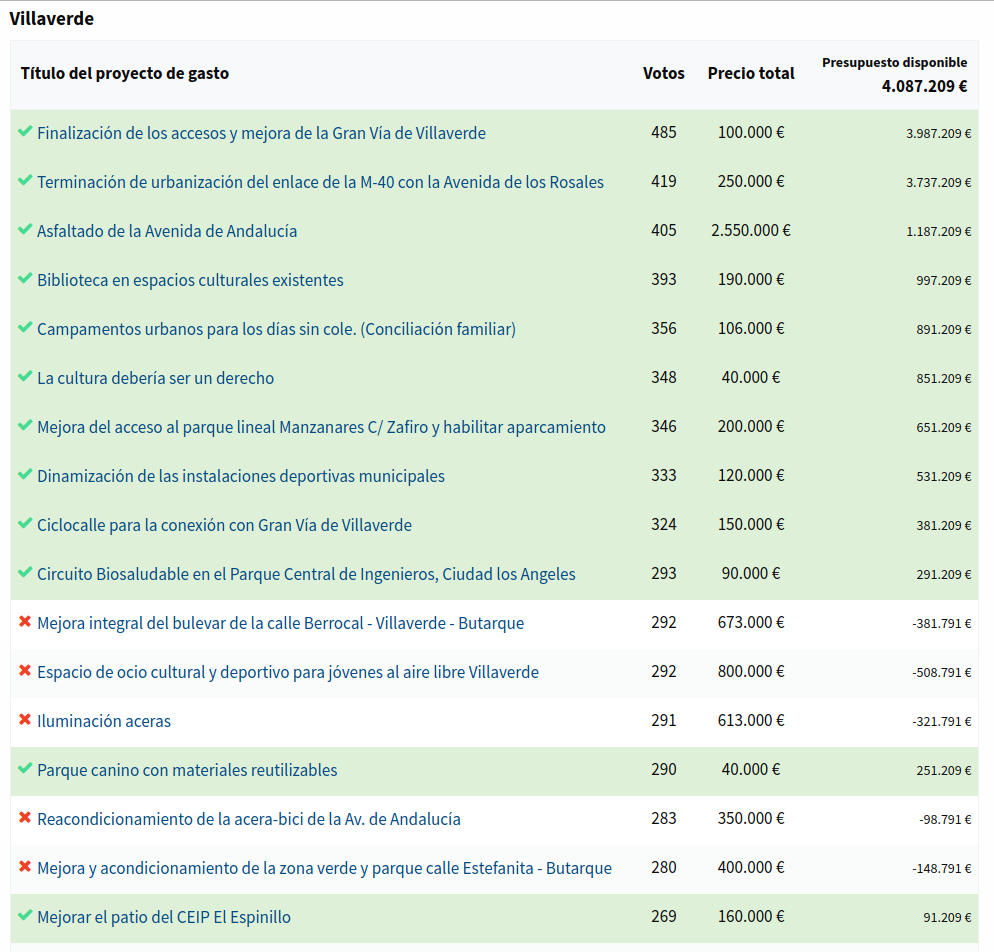Image resolution: width=994 pixels, height=952 pixels.
Task: Open Mejora del acceso al parque lineal Manzanares
Action: click(321, 427)
